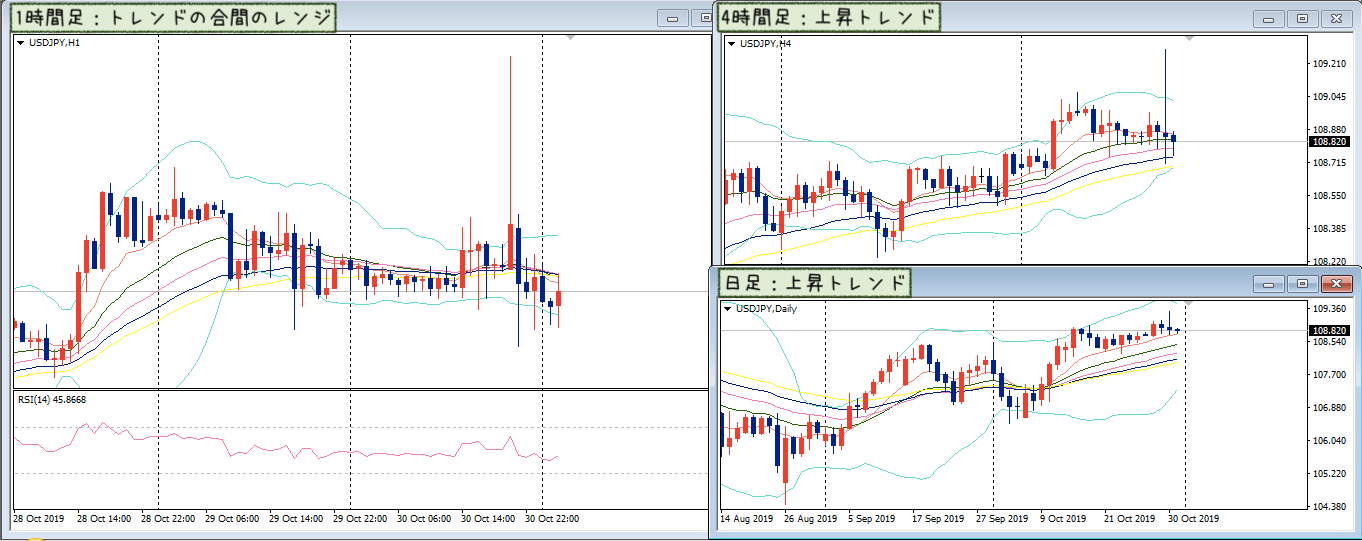Click the 5 Sep 2019 date label on Daily axis
1362x541 pixels.
pos(873,519)
